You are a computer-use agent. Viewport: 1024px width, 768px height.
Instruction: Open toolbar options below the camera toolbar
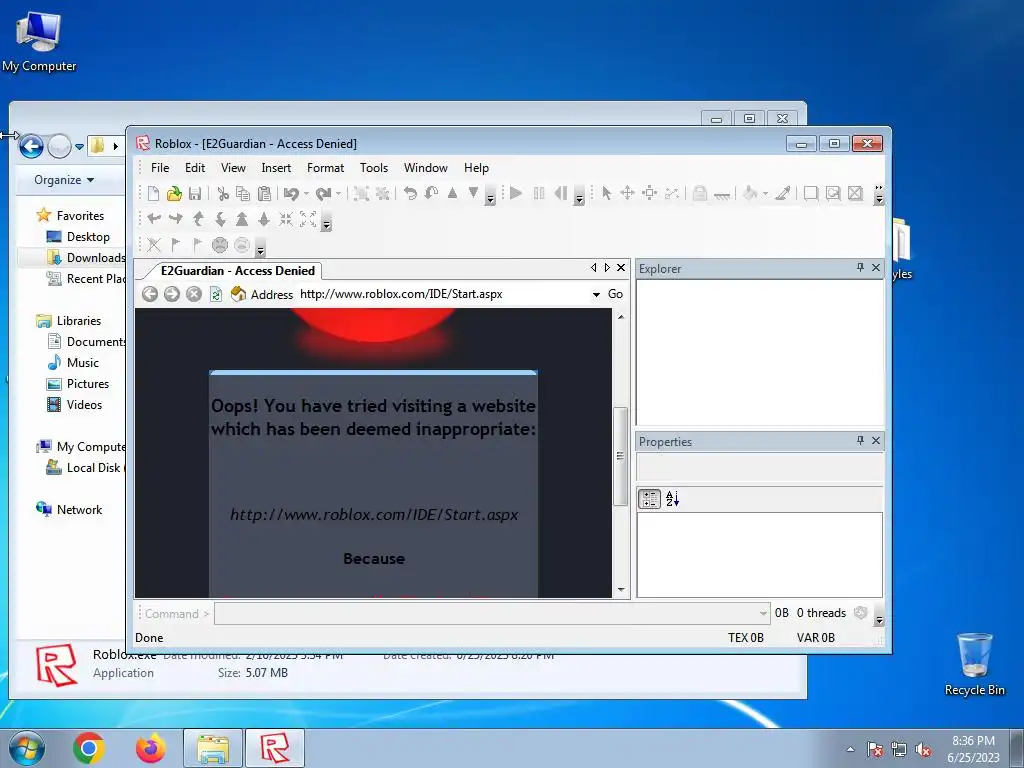tap(327, 223)
